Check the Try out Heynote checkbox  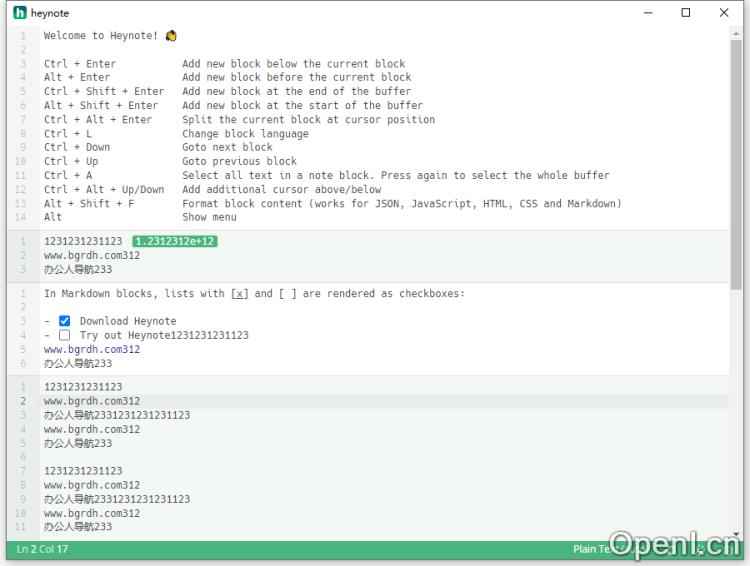click(x=65, y=335)
